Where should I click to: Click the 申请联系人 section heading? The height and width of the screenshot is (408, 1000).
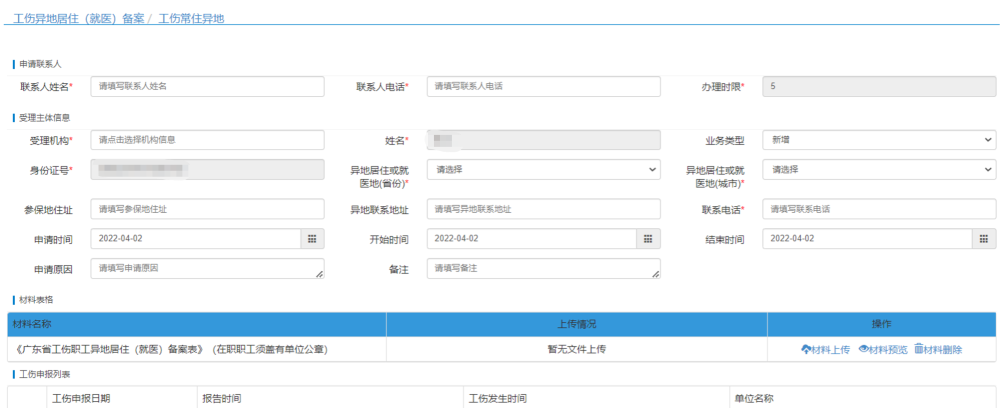(40, 64)
